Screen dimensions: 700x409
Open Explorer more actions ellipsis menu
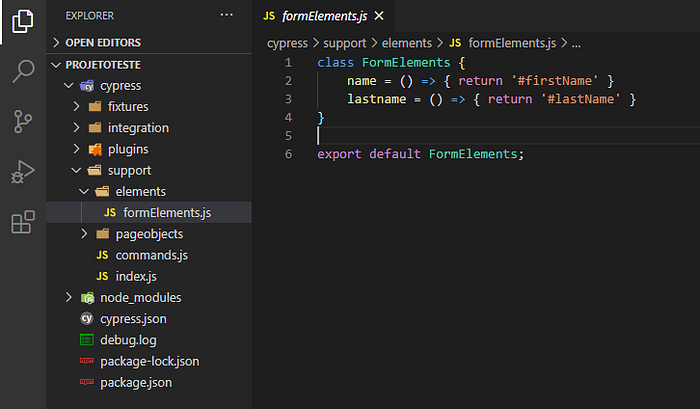tap(226, 15)
